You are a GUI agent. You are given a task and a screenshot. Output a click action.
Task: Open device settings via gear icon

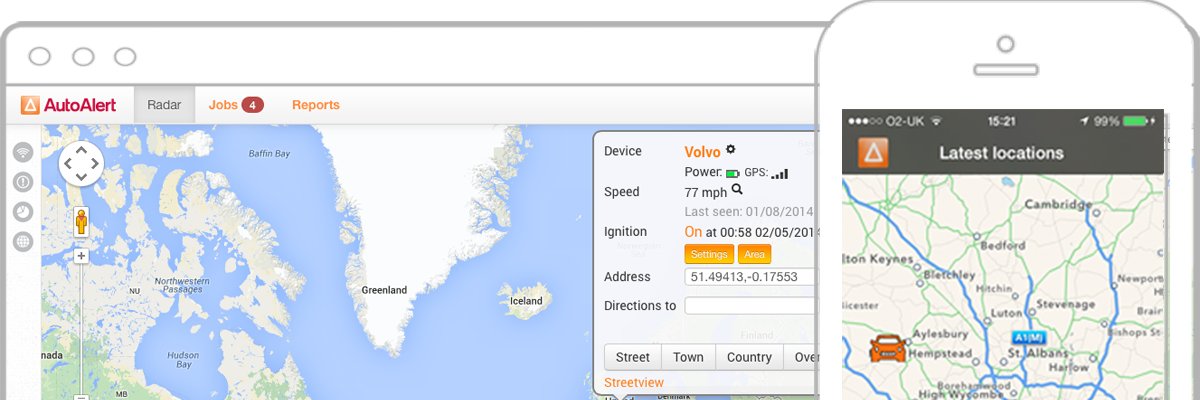point(730,149)
